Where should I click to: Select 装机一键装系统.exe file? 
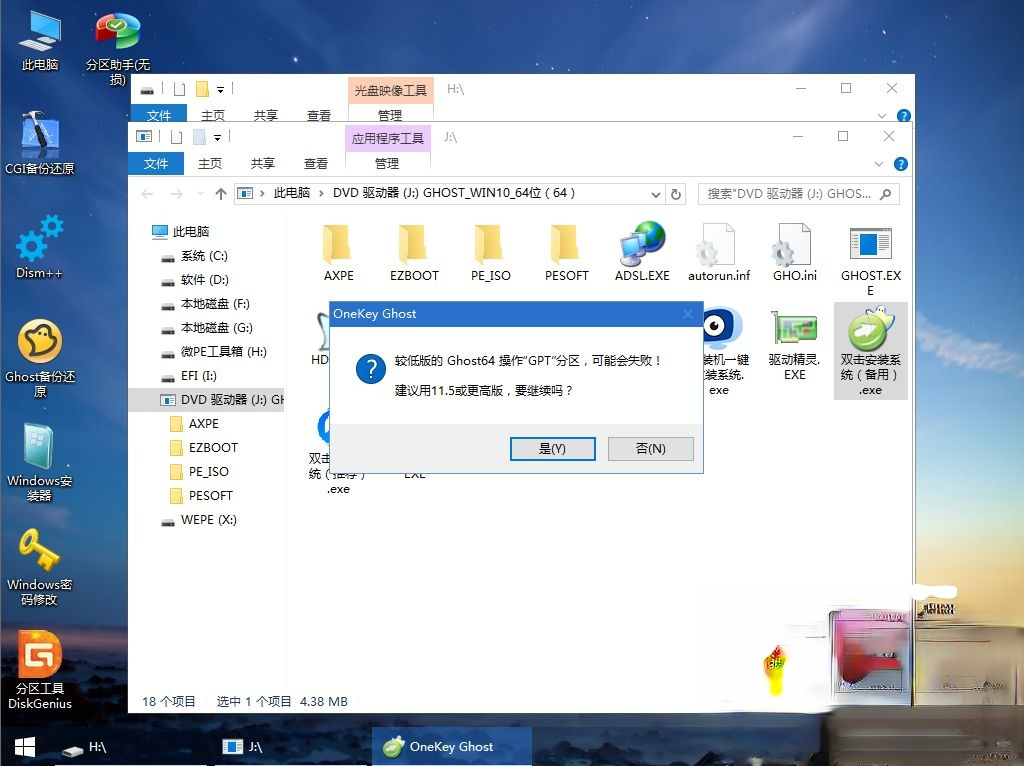point(724,353)
